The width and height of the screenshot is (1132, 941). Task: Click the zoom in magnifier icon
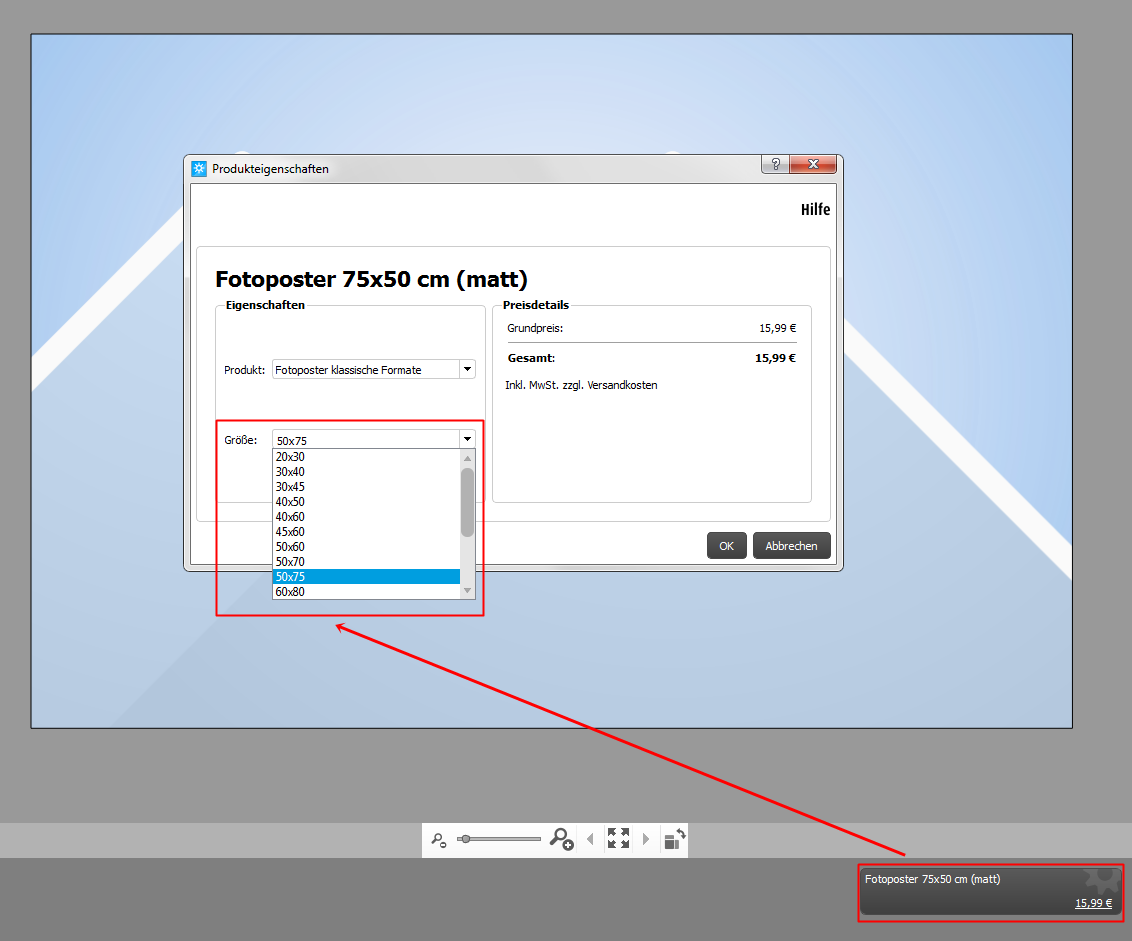pyautogui.click(x=561, y=839)
